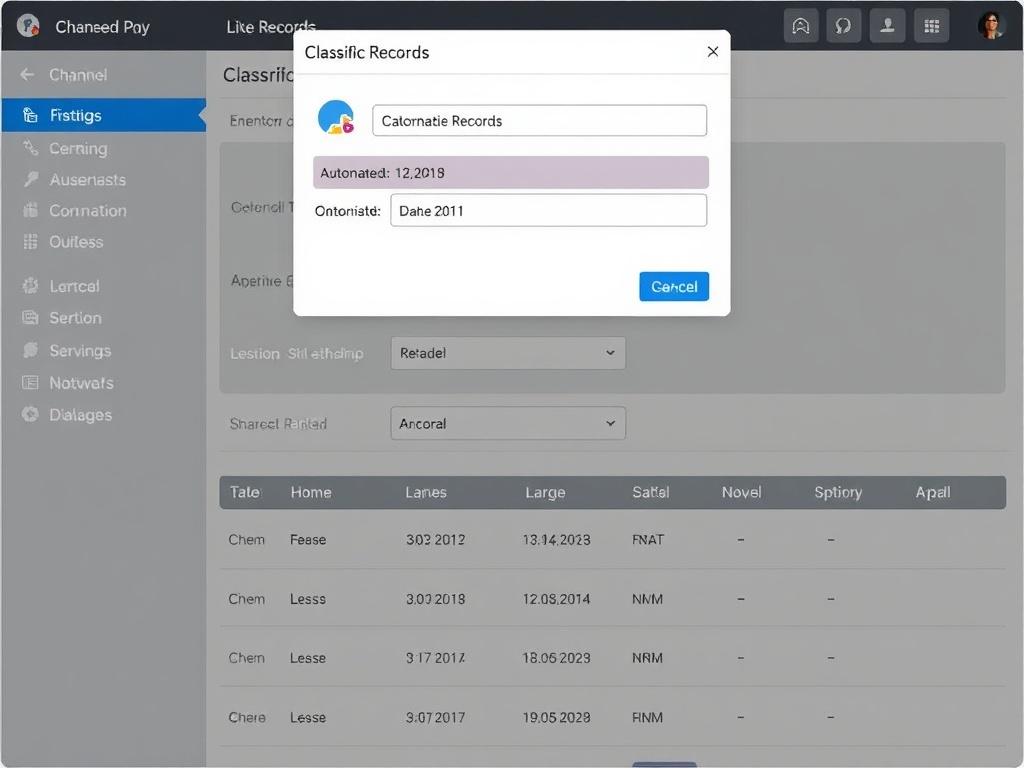Click the Chaneed Pay logo icon

tap(28, 26)
